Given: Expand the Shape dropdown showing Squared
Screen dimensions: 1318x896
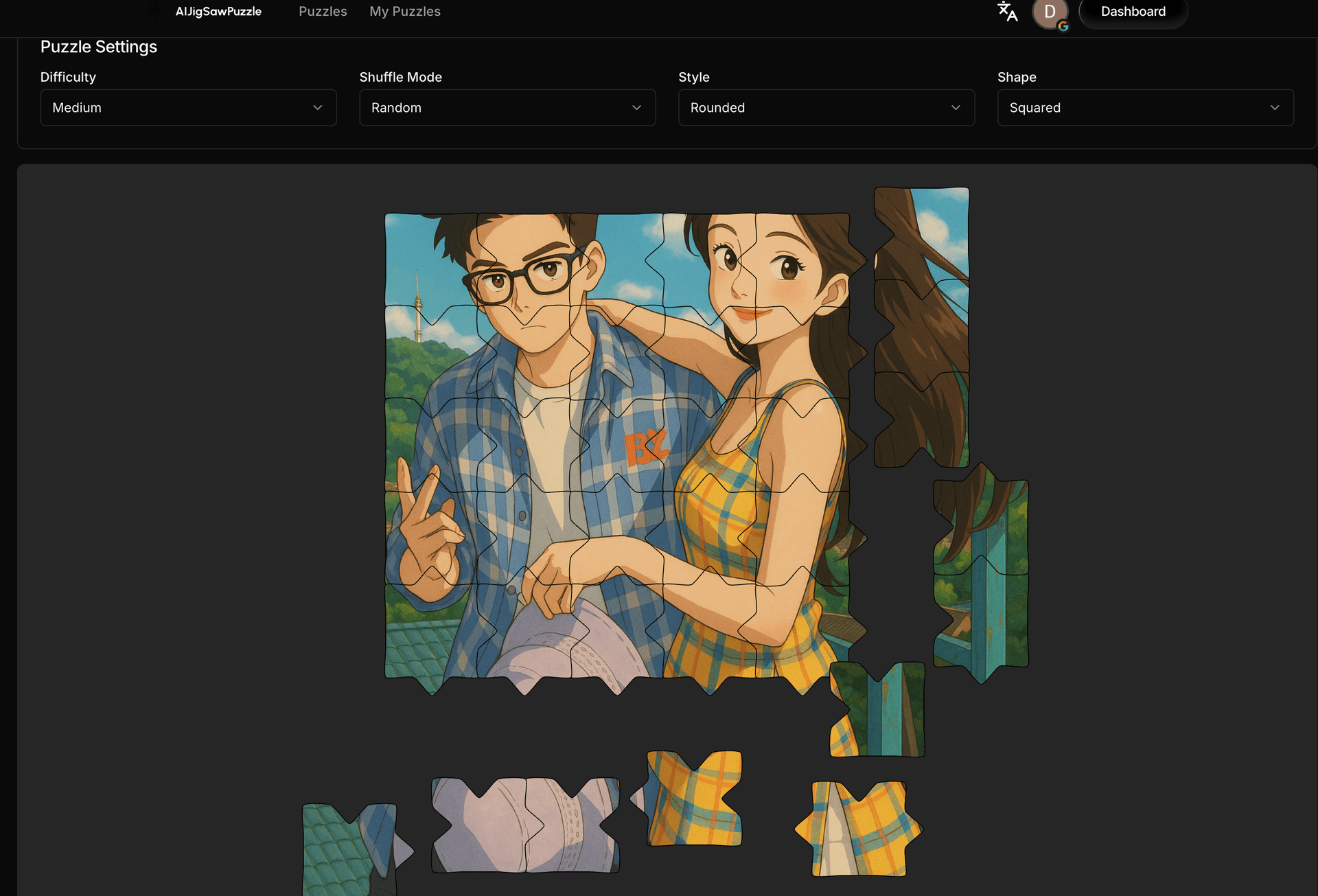Looking at the screenshot, I should pos(1145,108).
